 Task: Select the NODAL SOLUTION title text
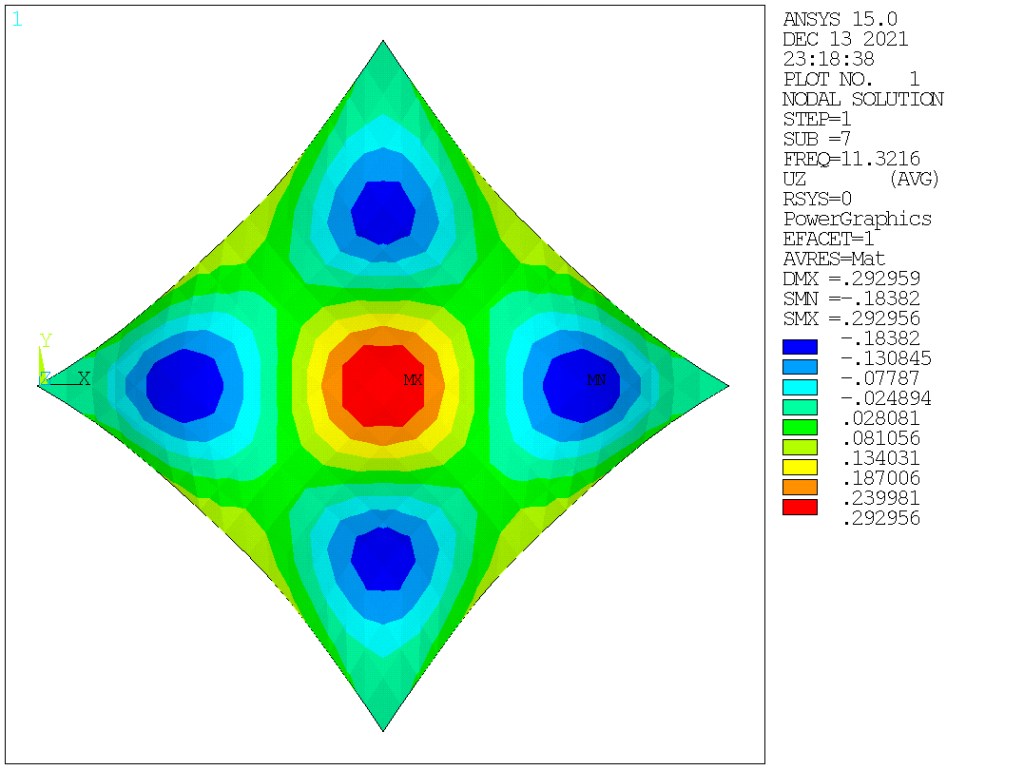pyautogui.click(x=862, y=99)
